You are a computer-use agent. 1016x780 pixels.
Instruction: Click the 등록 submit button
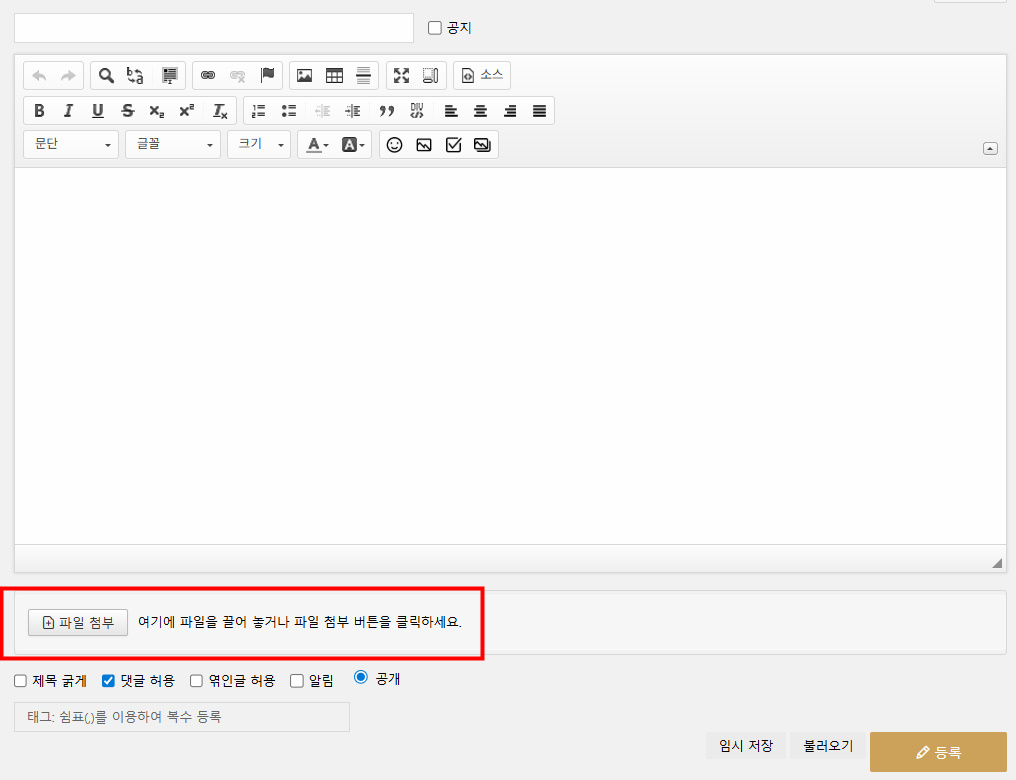(938, 752)
